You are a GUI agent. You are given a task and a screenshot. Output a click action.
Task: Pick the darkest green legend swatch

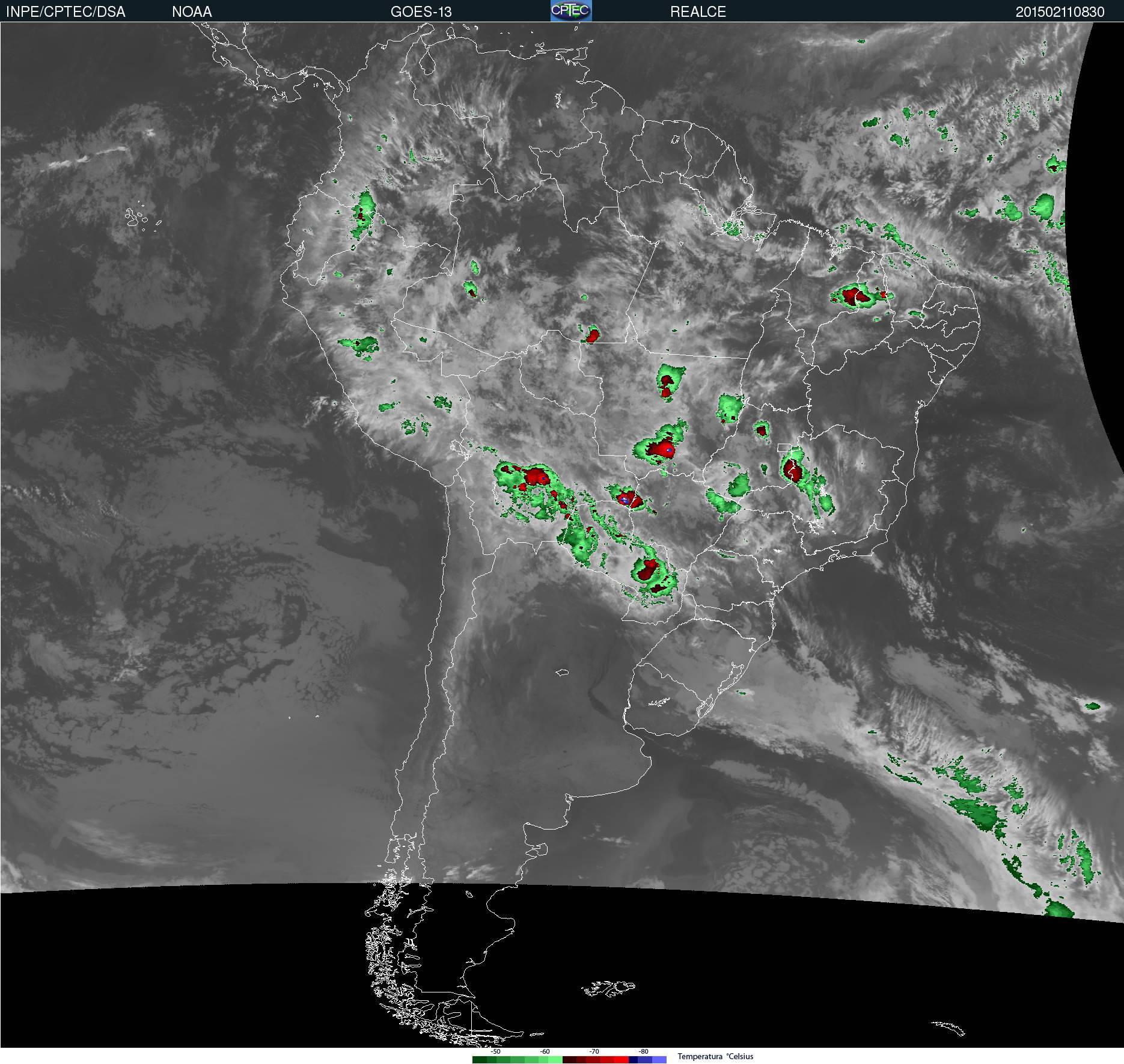click(x=480, y=1060)
